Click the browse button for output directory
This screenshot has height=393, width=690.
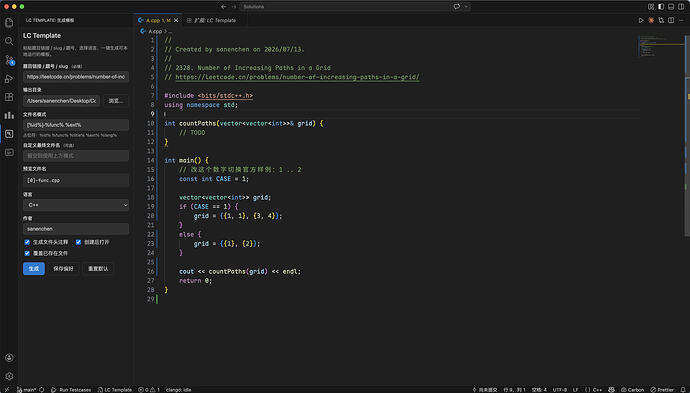116,101
